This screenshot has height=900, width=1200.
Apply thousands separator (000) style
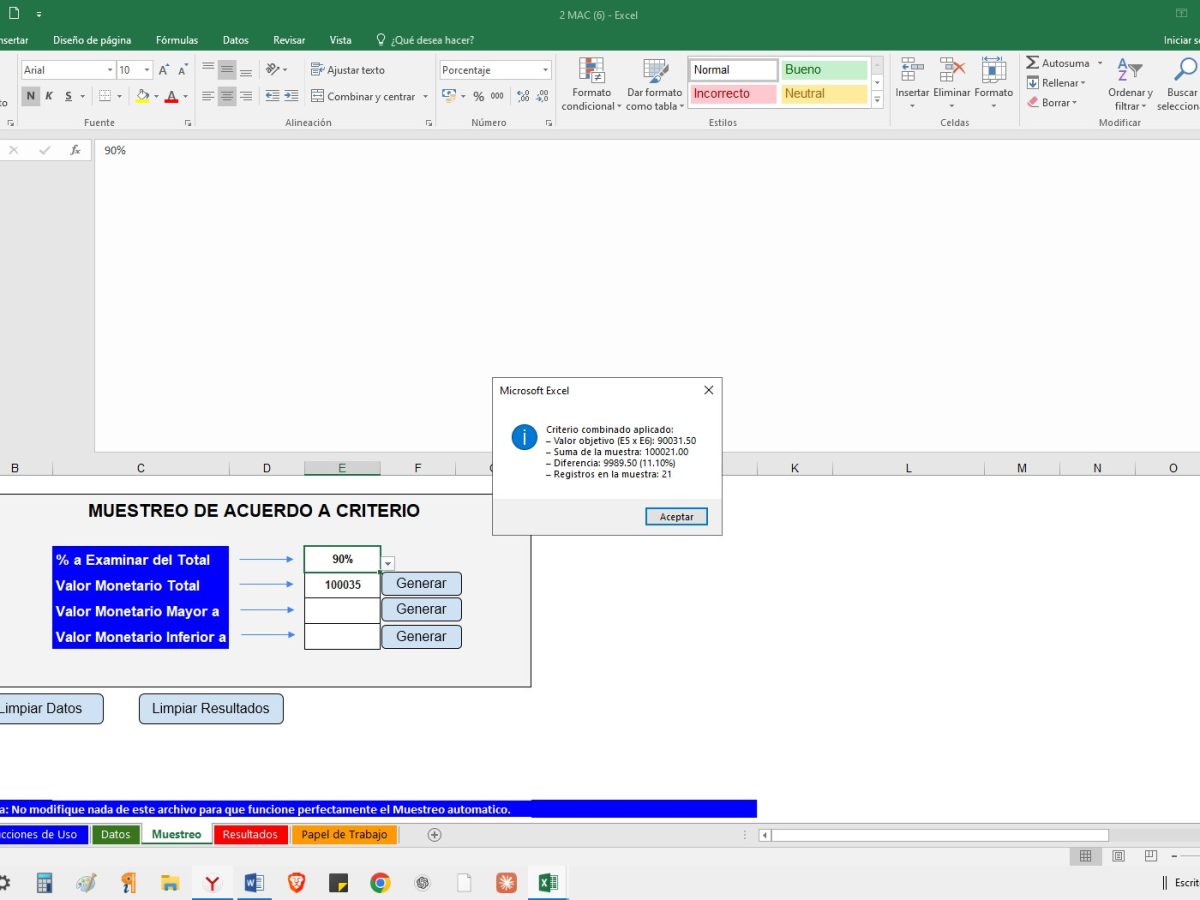click(x=497, y=96)
